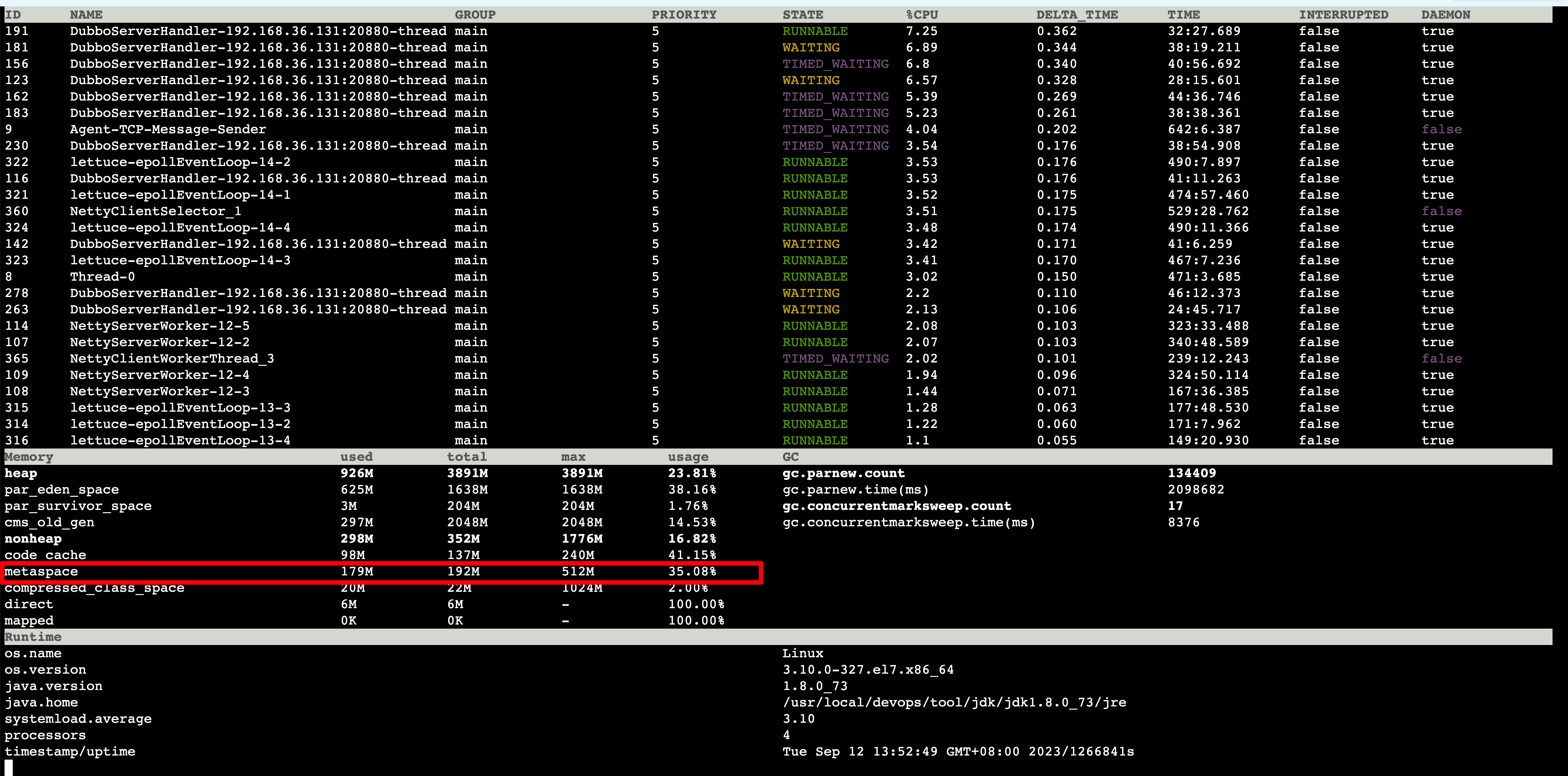Click Agent-TCP-Message-Sender thread name
The image size is (1568, 776).
(168, 129)
